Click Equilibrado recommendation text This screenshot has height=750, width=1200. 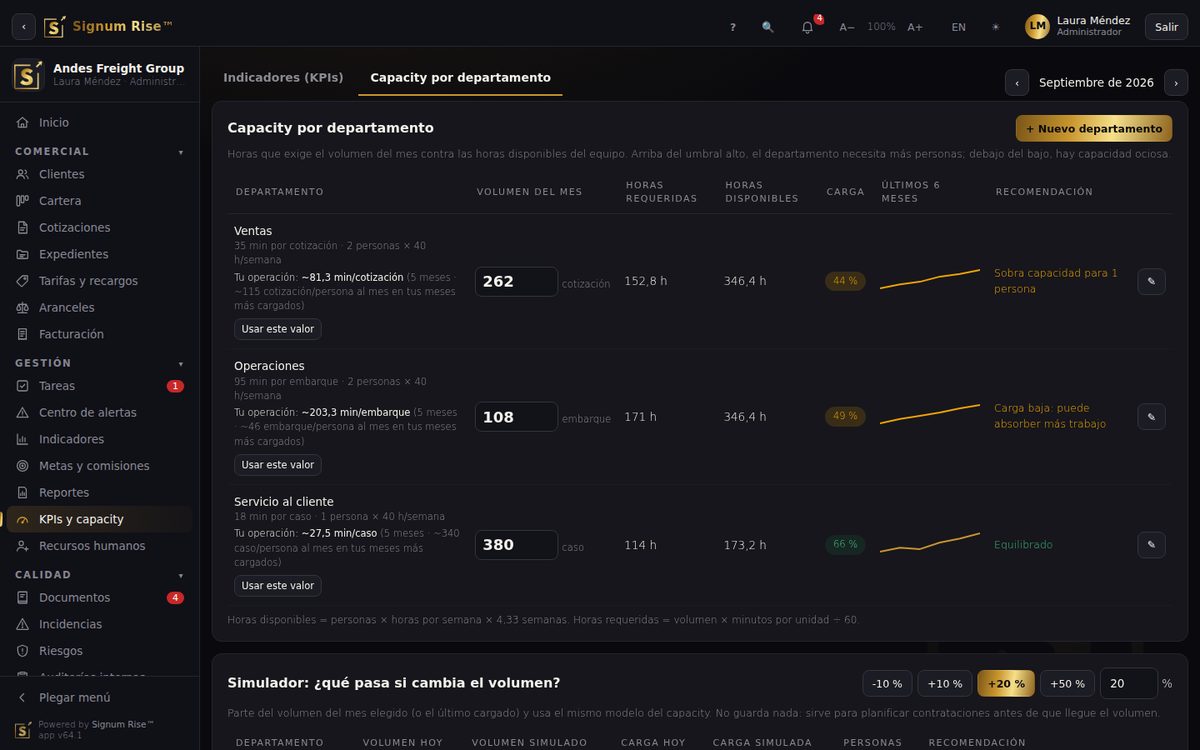(x=1023, y=545)
